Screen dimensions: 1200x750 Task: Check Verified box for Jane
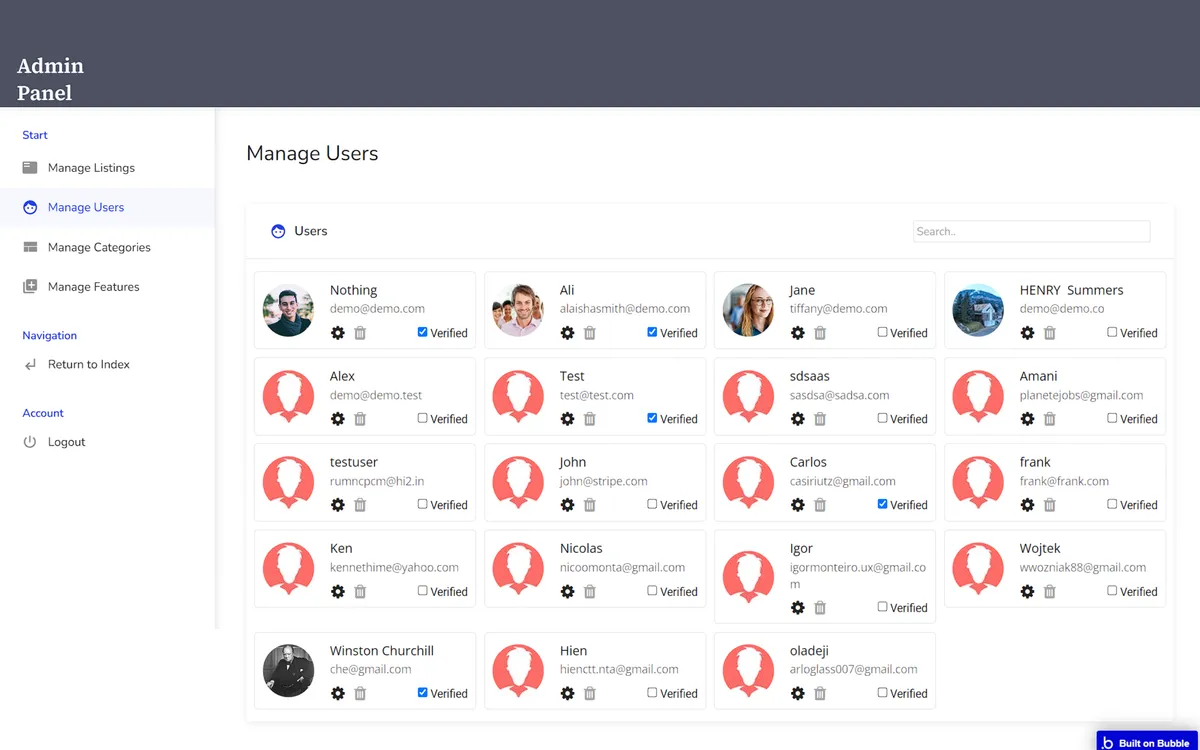(882, 332)
